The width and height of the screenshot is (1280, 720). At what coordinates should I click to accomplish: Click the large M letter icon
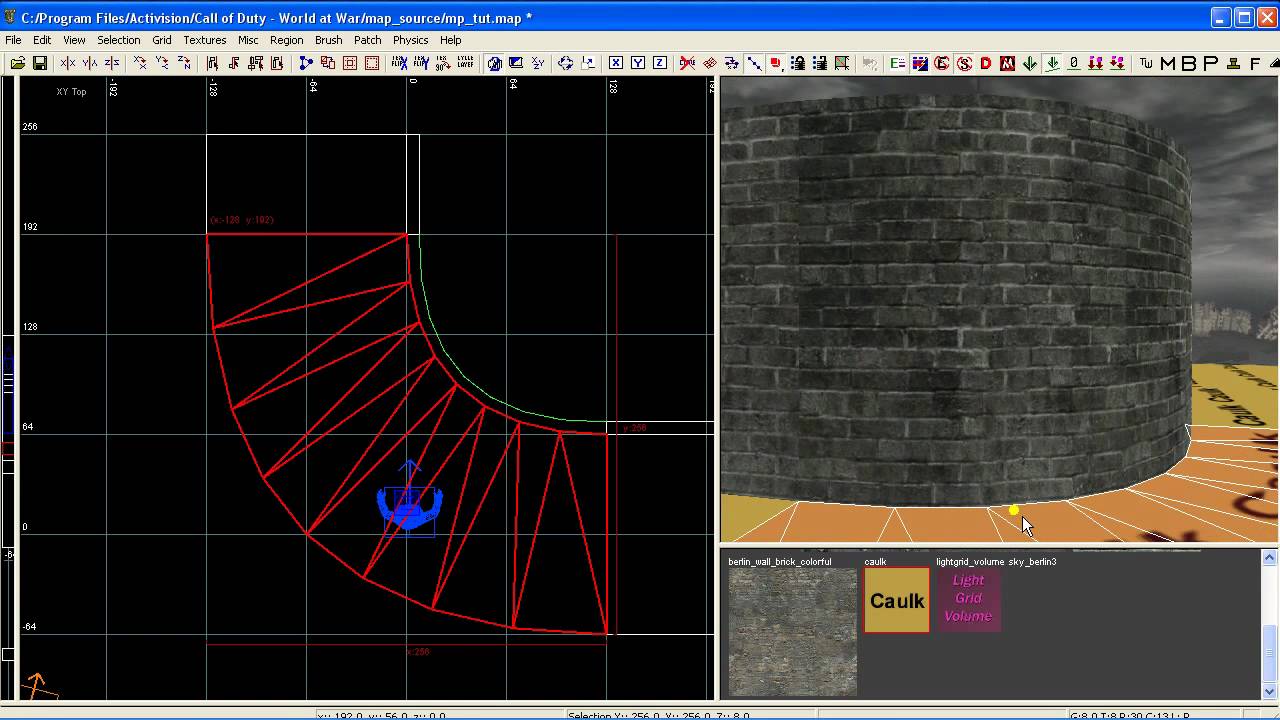tap(1167, 63)
